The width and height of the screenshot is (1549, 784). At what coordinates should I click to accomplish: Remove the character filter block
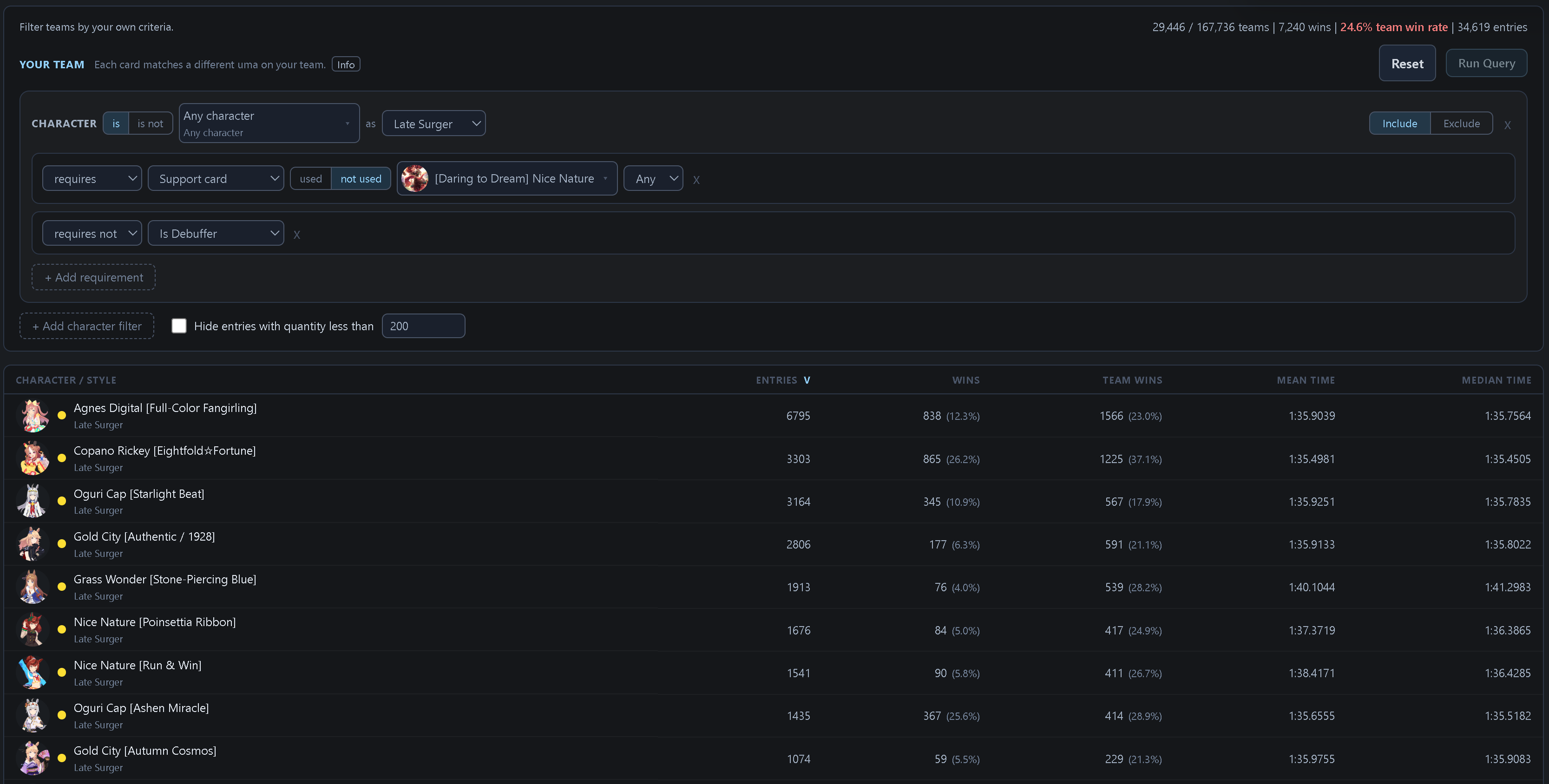click(x=1508, y=125)
